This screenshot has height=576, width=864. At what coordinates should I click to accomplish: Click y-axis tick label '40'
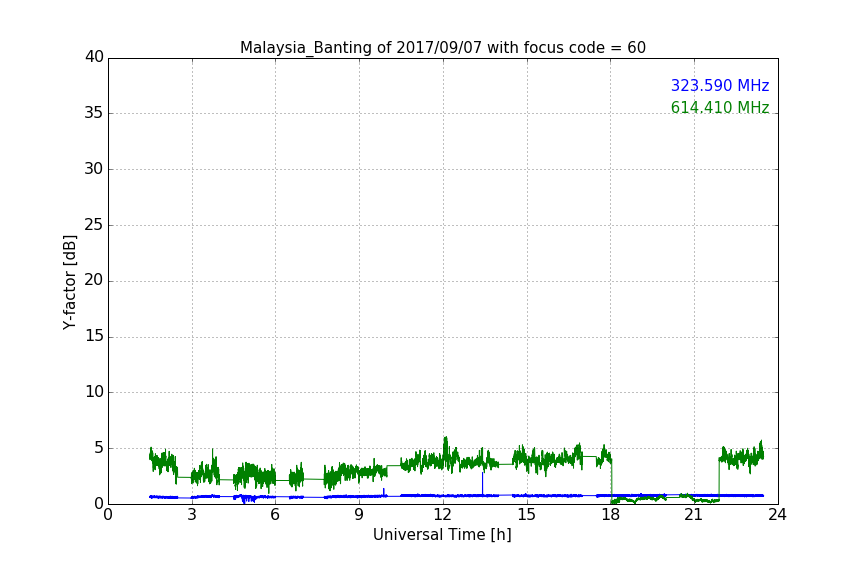pos(94,57)
